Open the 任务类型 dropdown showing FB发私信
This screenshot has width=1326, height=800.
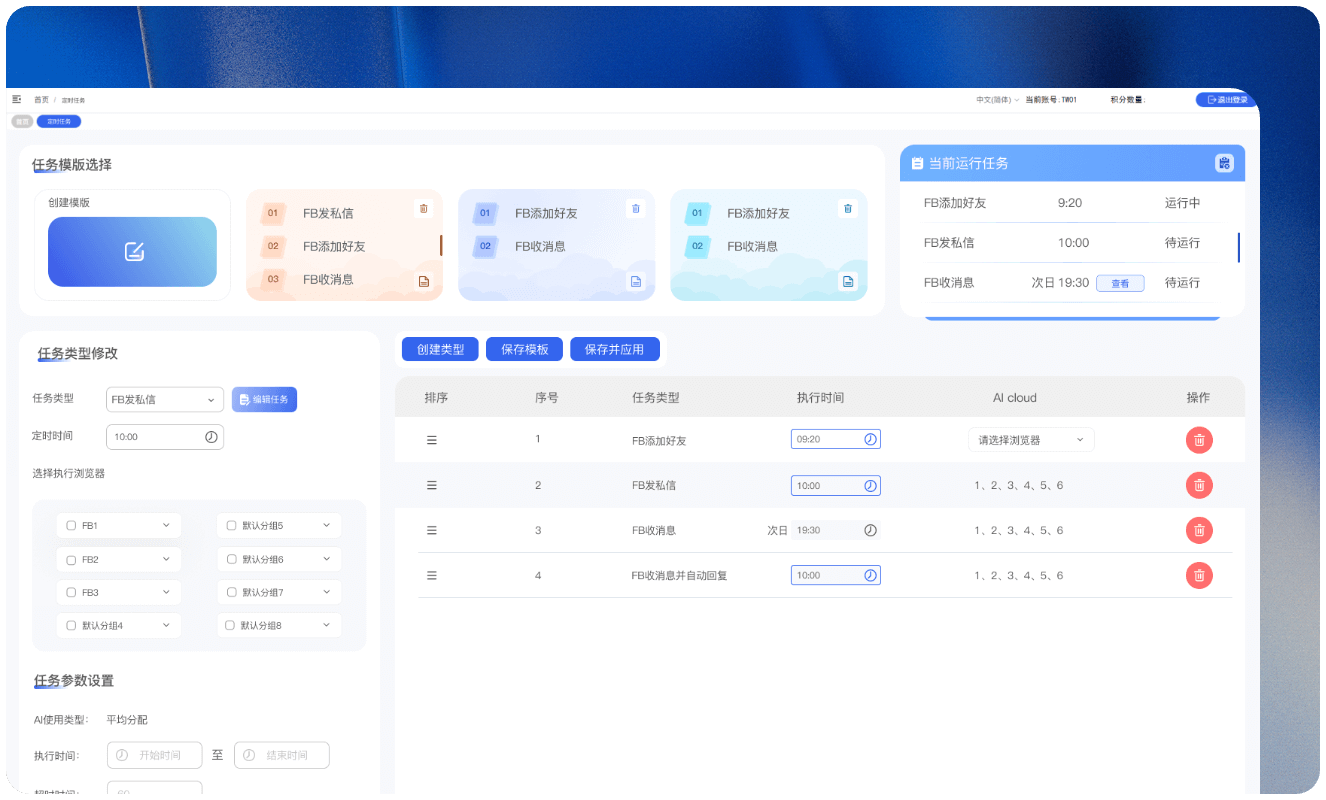[165, 400]
